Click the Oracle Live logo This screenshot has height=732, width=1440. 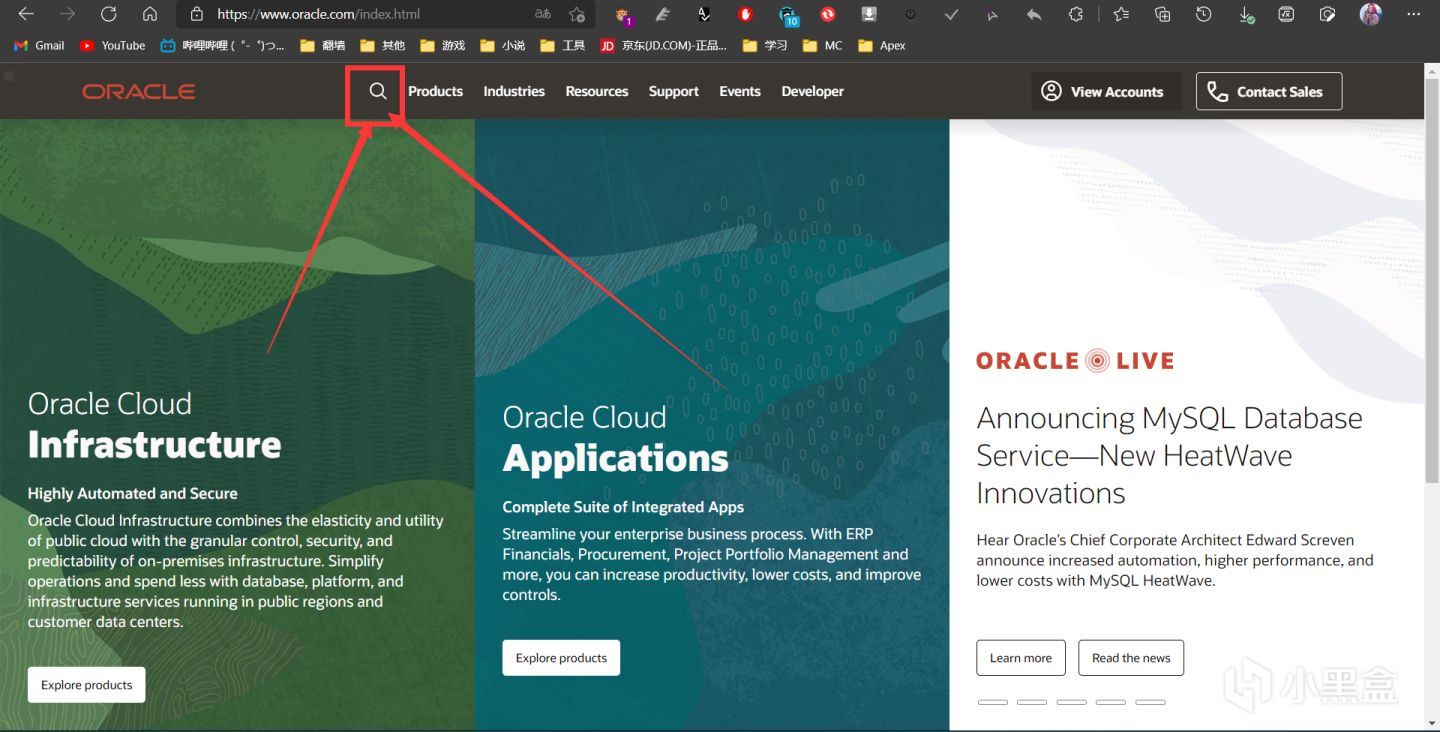point(1075,361)
